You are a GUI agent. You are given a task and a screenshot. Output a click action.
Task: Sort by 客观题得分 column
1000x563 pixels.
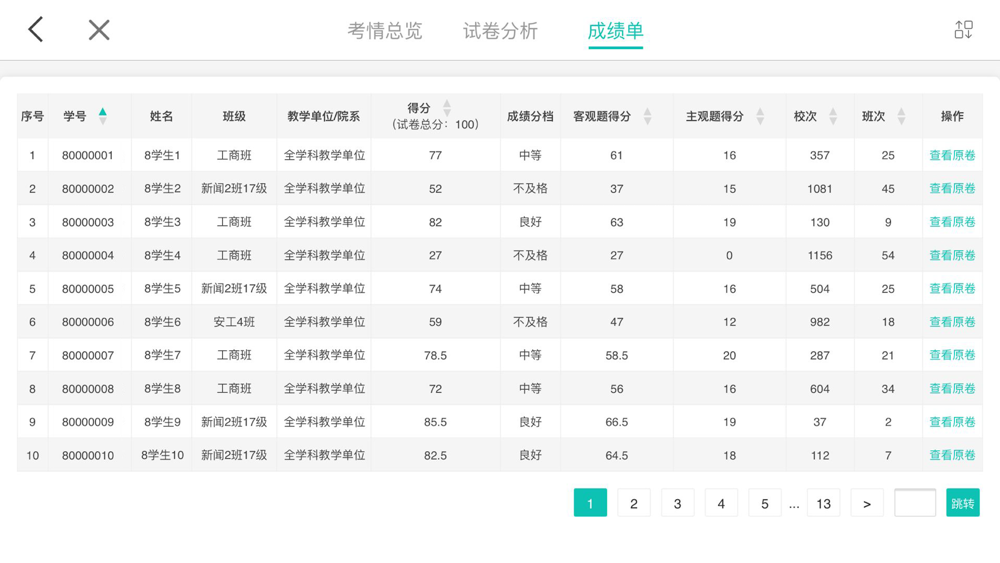647,117
